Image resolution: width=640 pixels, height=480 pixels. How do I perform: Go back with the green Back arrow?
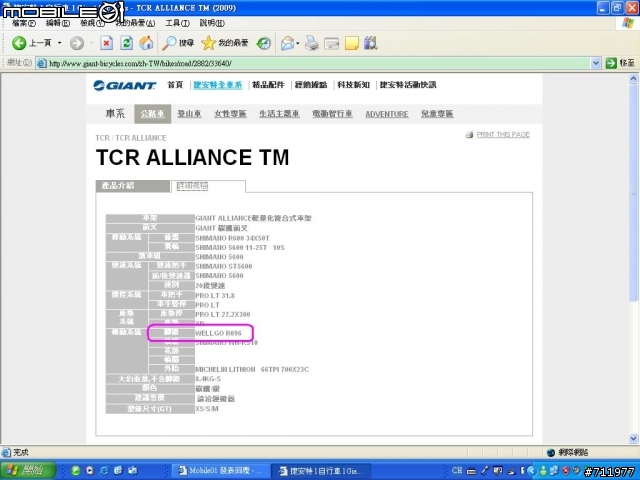point(19,43)
